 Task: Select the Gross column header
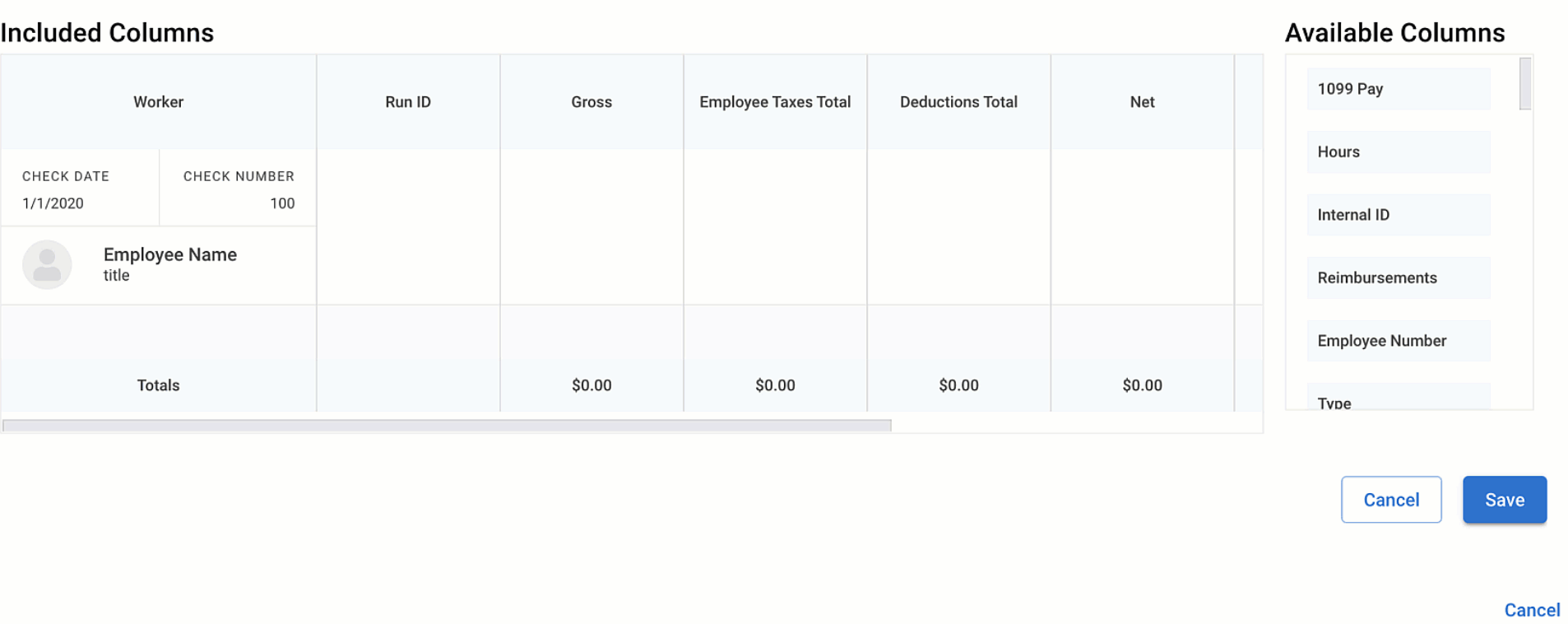(591, 102)
